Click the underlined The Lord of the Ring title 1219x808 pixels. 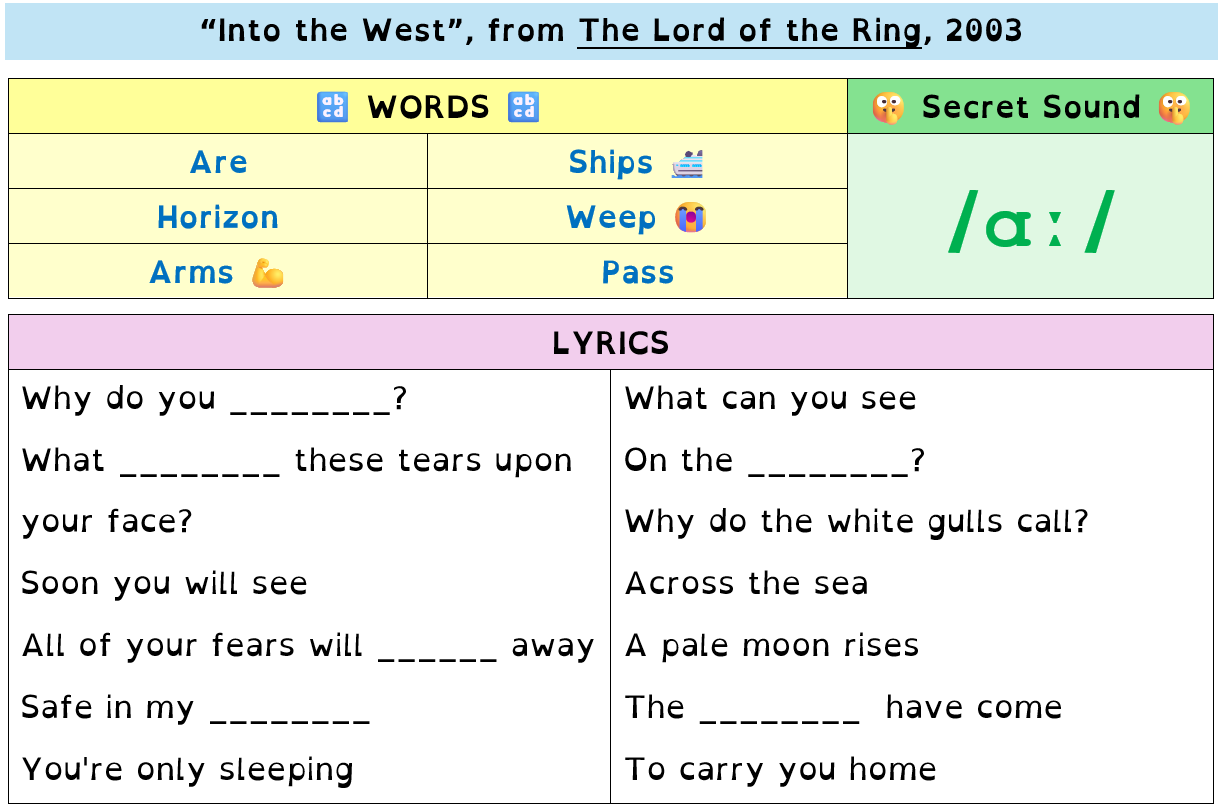pyautogui.click(x=749, y=31)
